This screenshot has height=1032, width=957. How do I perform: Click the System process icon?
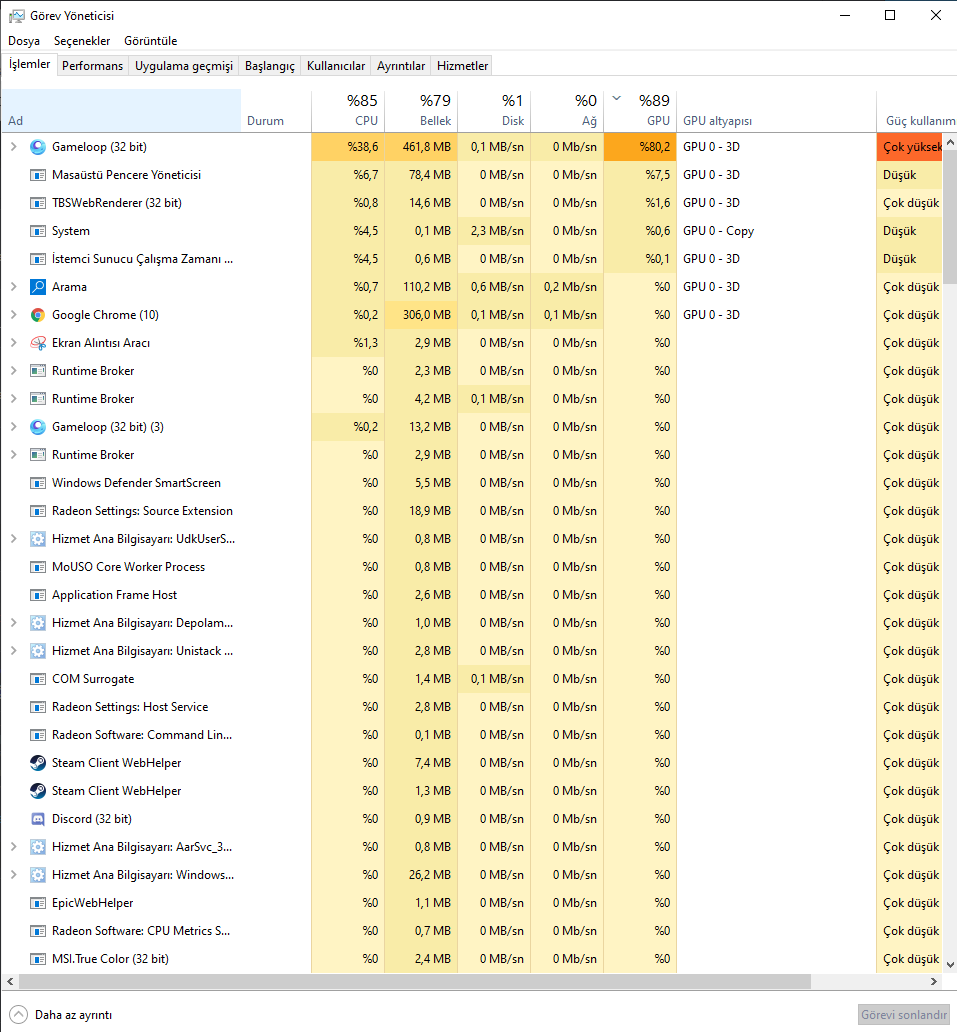[x=38, y=231]
